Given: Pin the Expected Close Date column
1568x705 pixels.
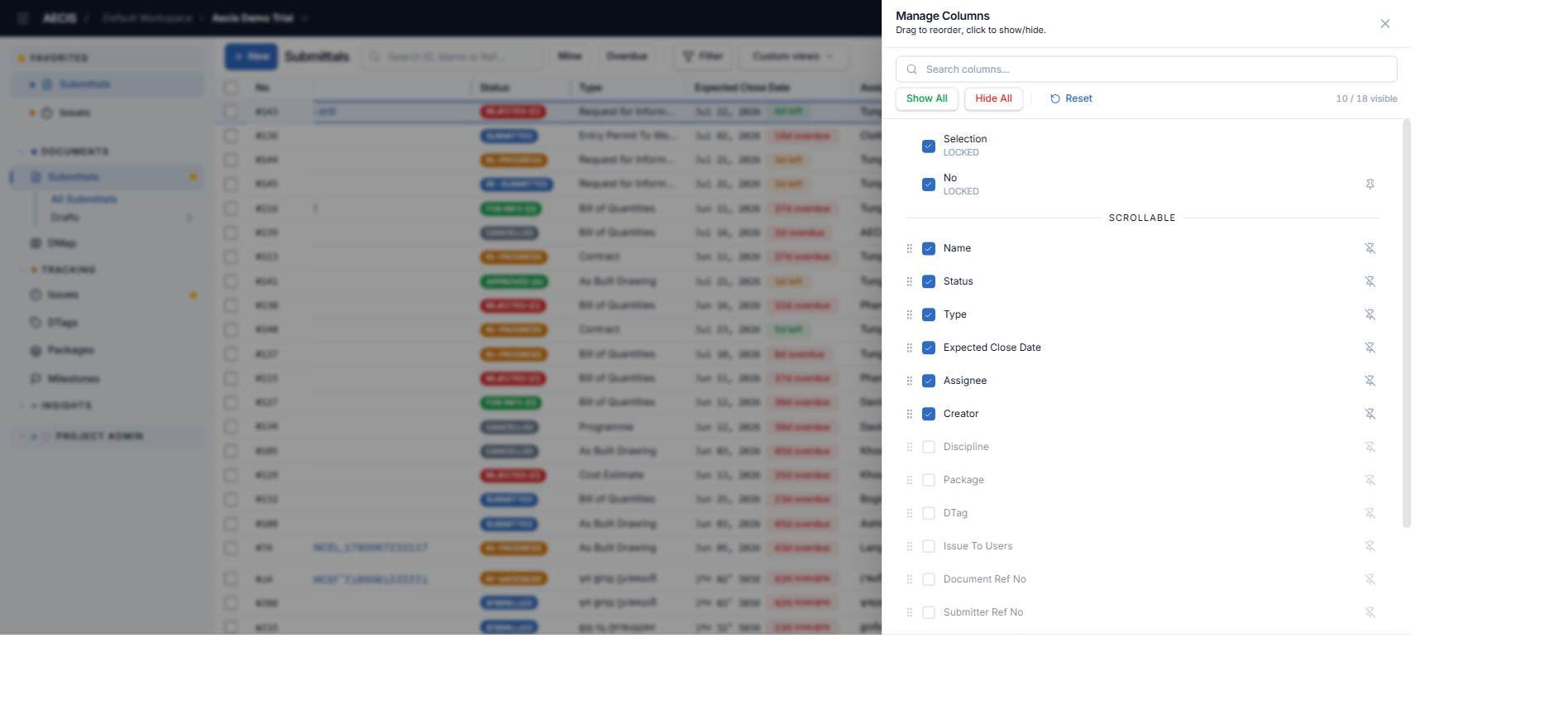Looking at the screenshot, I should 1370,348.
